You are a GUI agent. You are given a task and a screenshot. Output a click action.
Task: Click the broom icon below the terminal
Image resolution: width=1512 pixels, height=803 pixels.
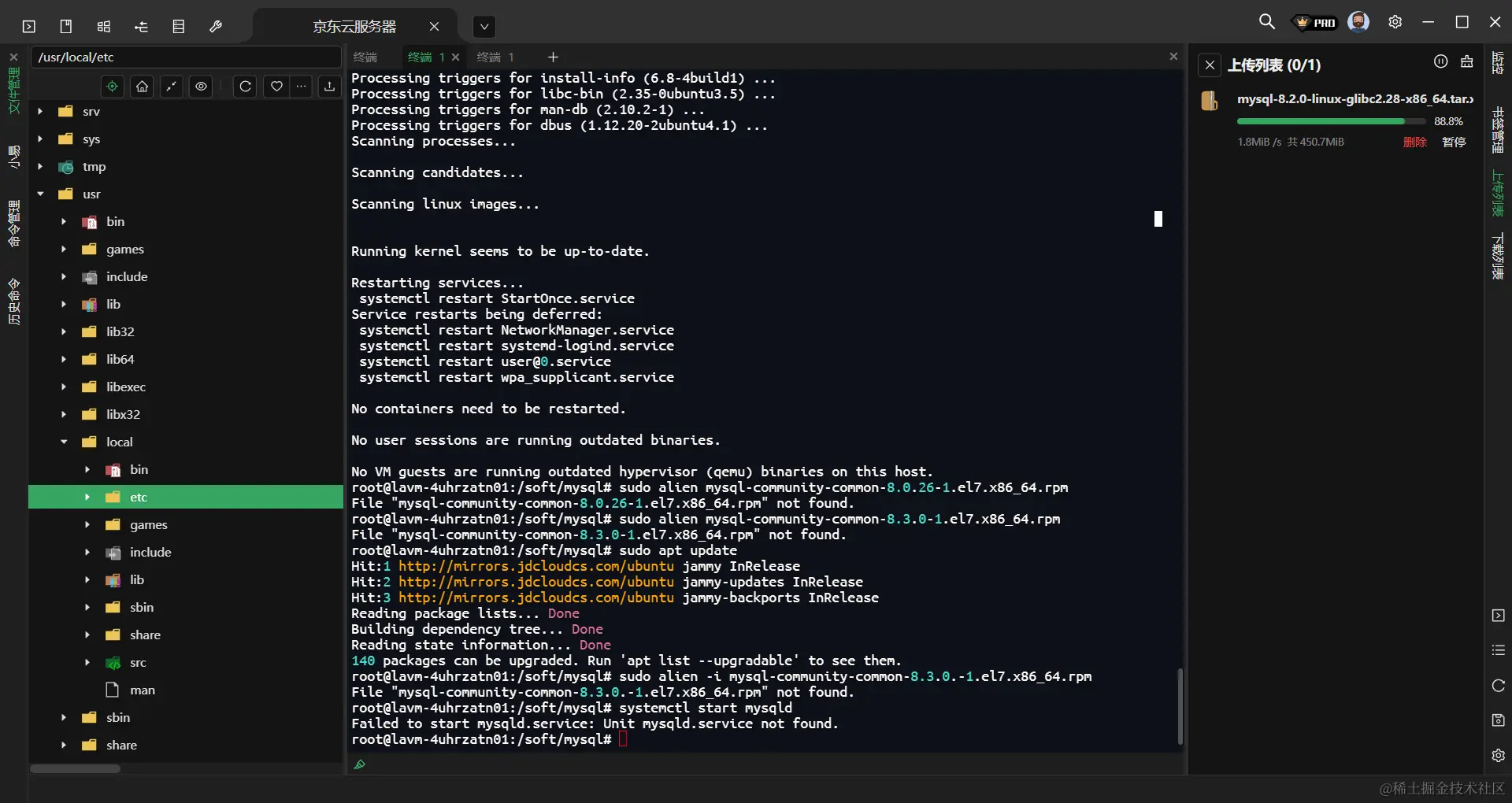pos(360,764)
